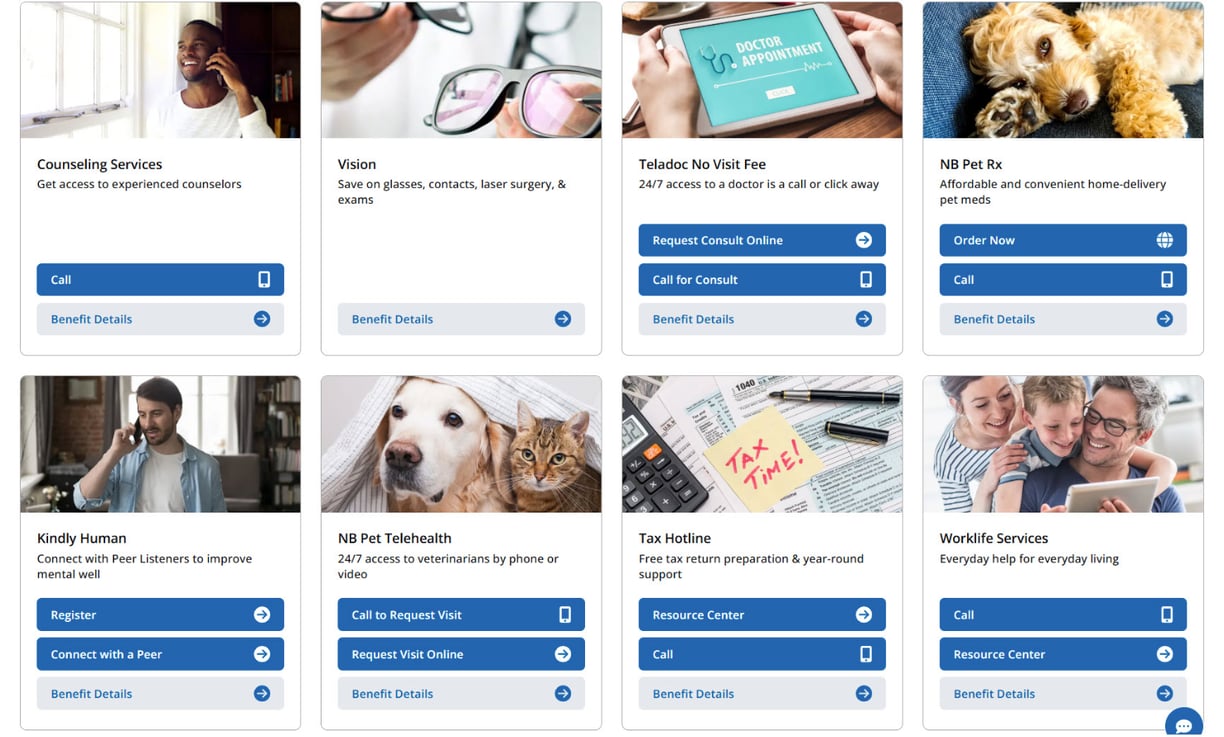Open NB Pet Rx Benefit Details
This screenshot has height=737, width=1224.
[x=1062, y=319]
